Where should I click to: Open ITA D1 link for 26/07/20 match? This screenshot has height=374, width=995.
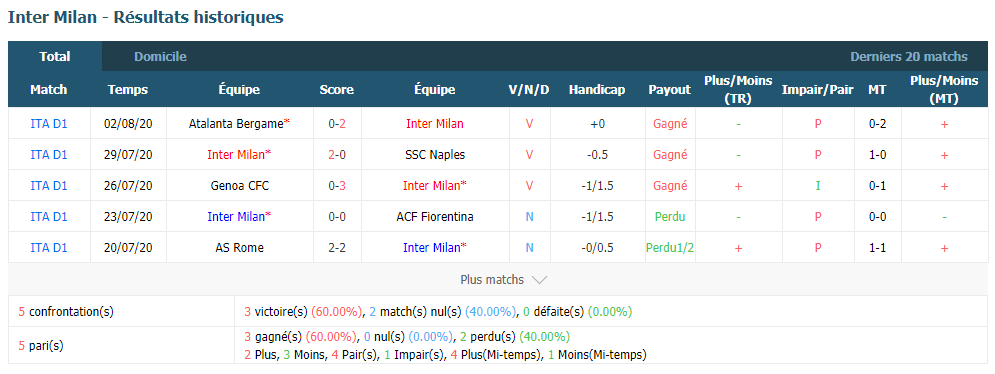point(49,185)
